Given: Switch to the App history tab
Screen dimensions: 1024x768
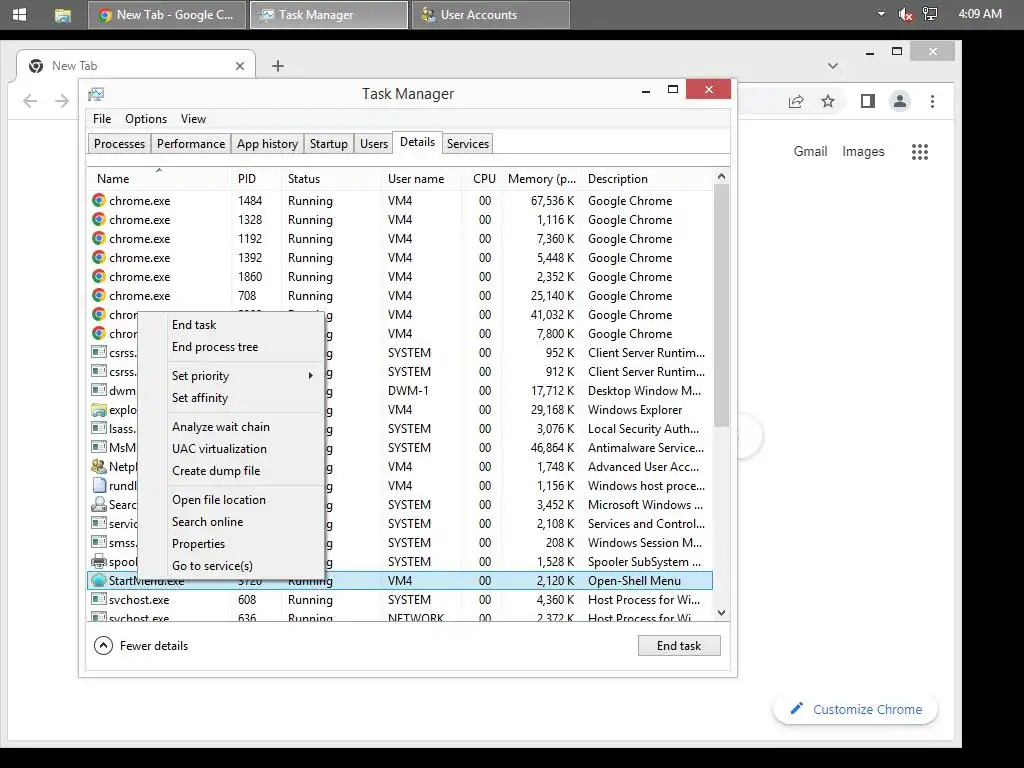Looking at the screenshot, I should (267, 144).
